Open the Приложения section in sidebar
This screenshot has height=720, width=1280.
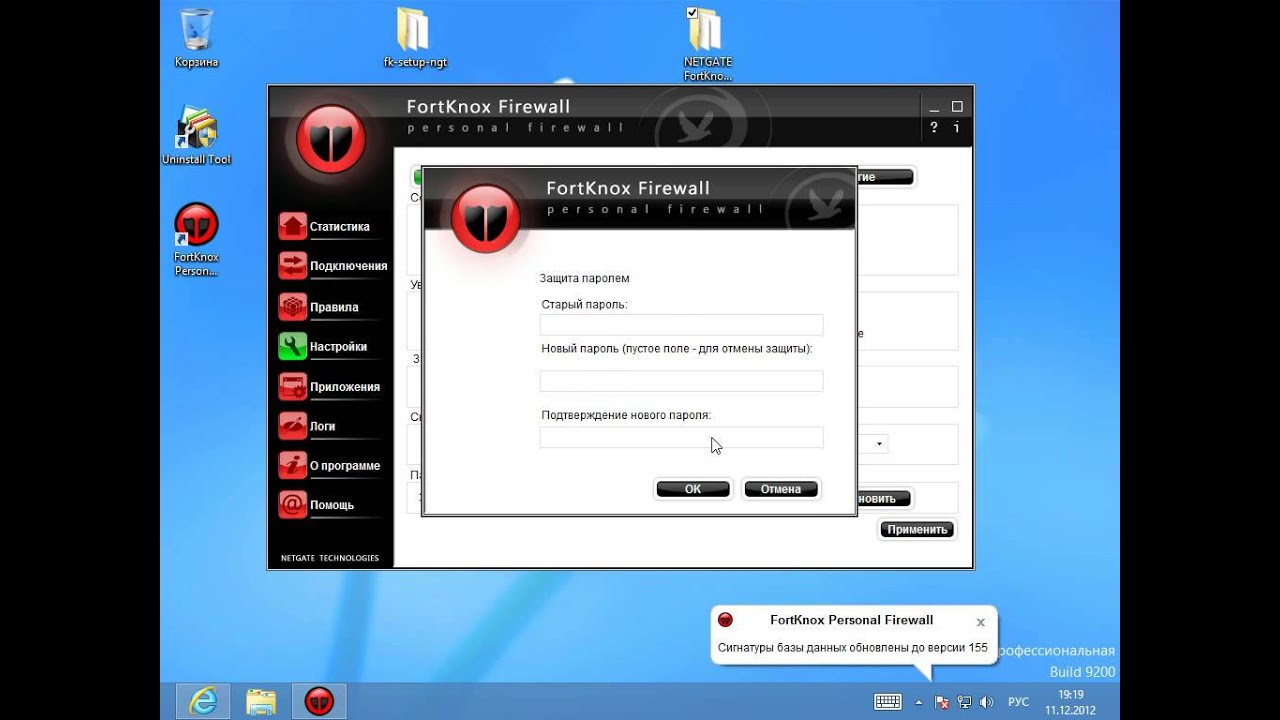(x=330, y=386)
